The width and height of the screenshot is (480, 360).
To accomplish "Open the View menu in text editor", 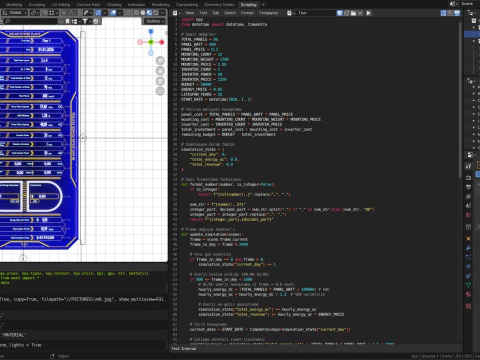I will (190, 13).
